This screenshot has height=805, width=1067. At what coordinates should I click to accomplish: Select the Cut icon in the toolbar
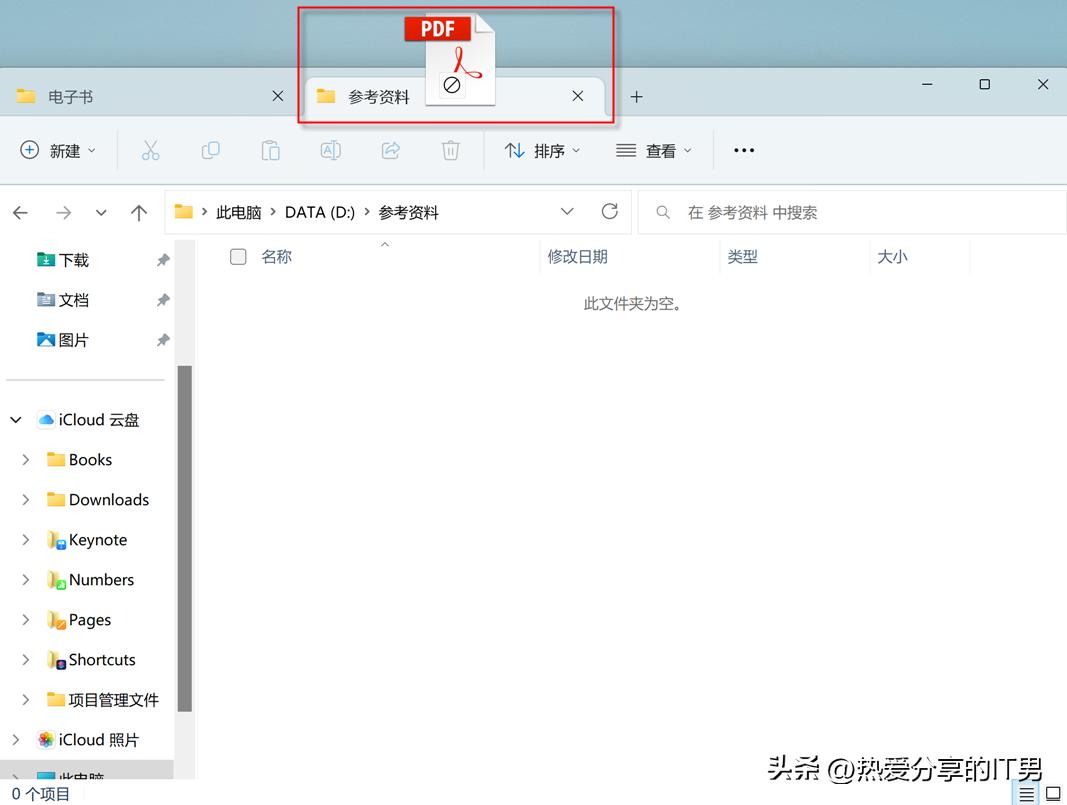coord(151,150)
